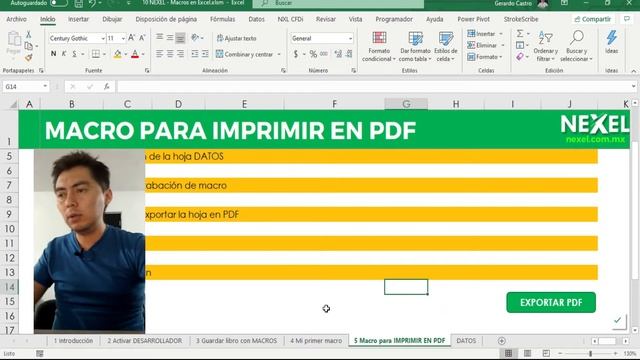Screen dimensions: 640x360
Task: Save workbook with the floppy disk icon
Action: pyautogui.click(x=78, y=4)
